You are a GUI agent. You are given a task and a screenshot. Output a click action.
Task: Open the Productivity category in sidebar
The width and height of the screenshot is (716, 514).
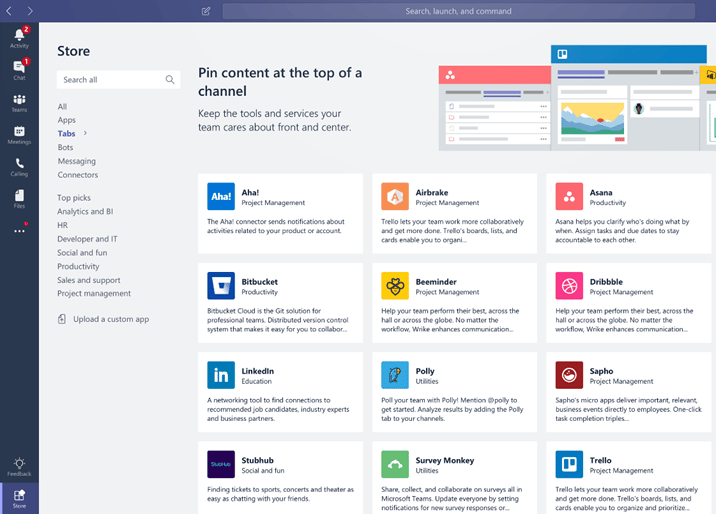click(78, 266)
